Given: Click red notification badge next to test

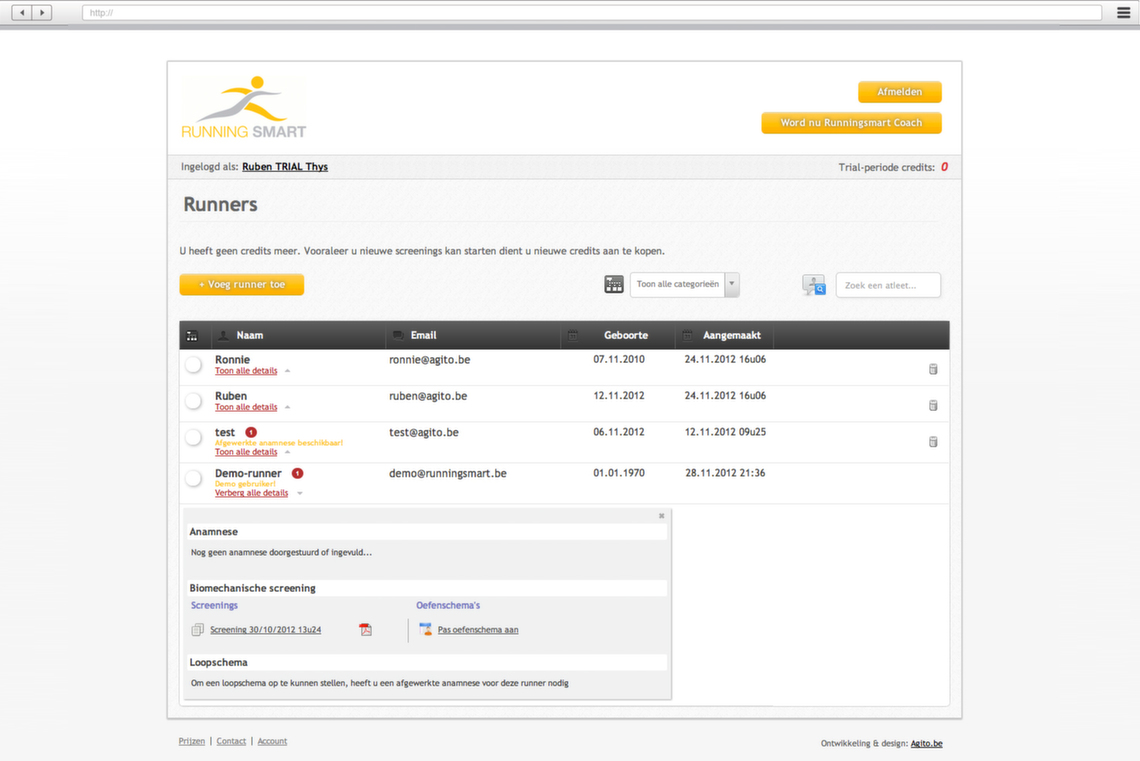Looking at the screenshot, I should pyautogui.click(x=251, y=432).
